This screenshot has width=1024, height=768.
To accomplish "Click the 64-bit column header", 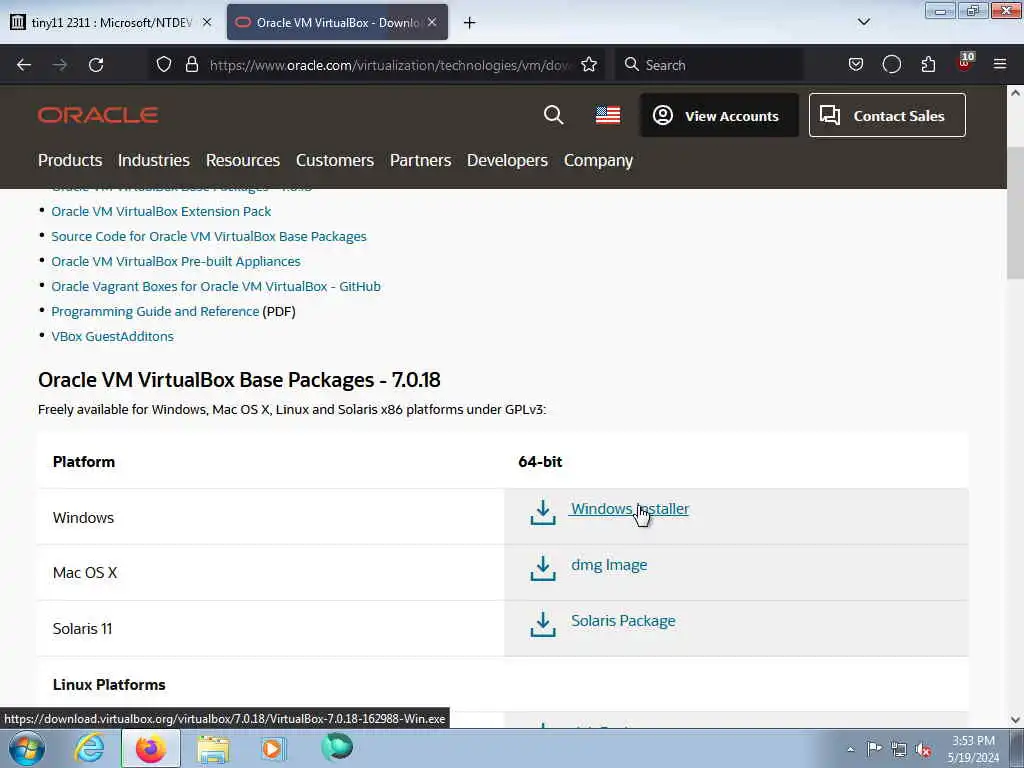I will pyautogui.click(x=540, y=462).
